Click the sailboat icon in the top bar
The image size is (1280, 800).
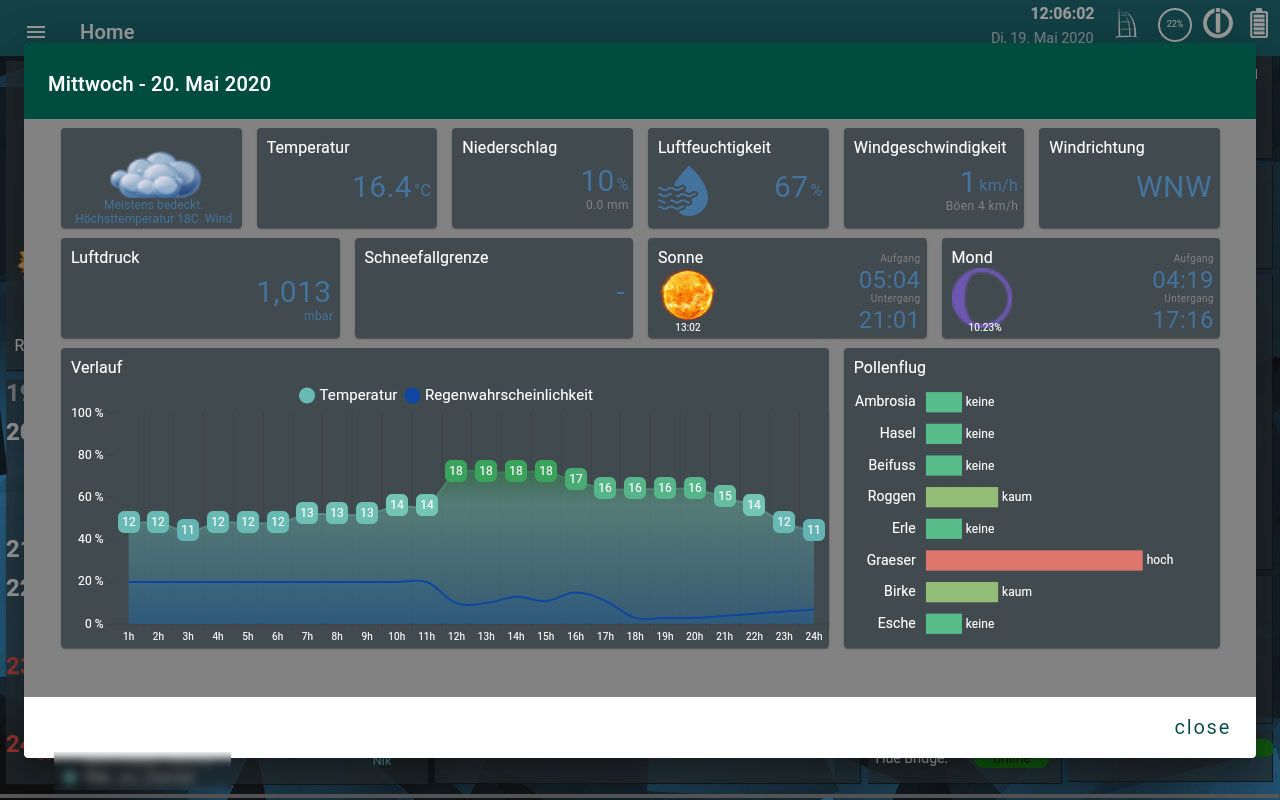[1127, 25]
